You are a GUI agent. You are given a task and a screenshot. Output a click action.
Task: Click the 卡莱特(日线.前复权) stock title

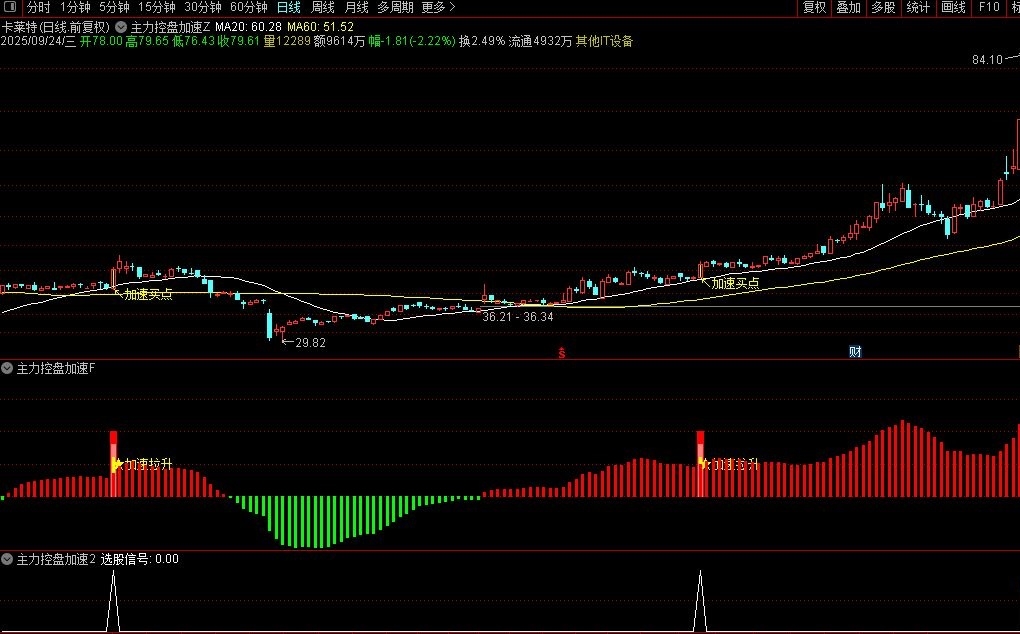(x=56, y=27)
